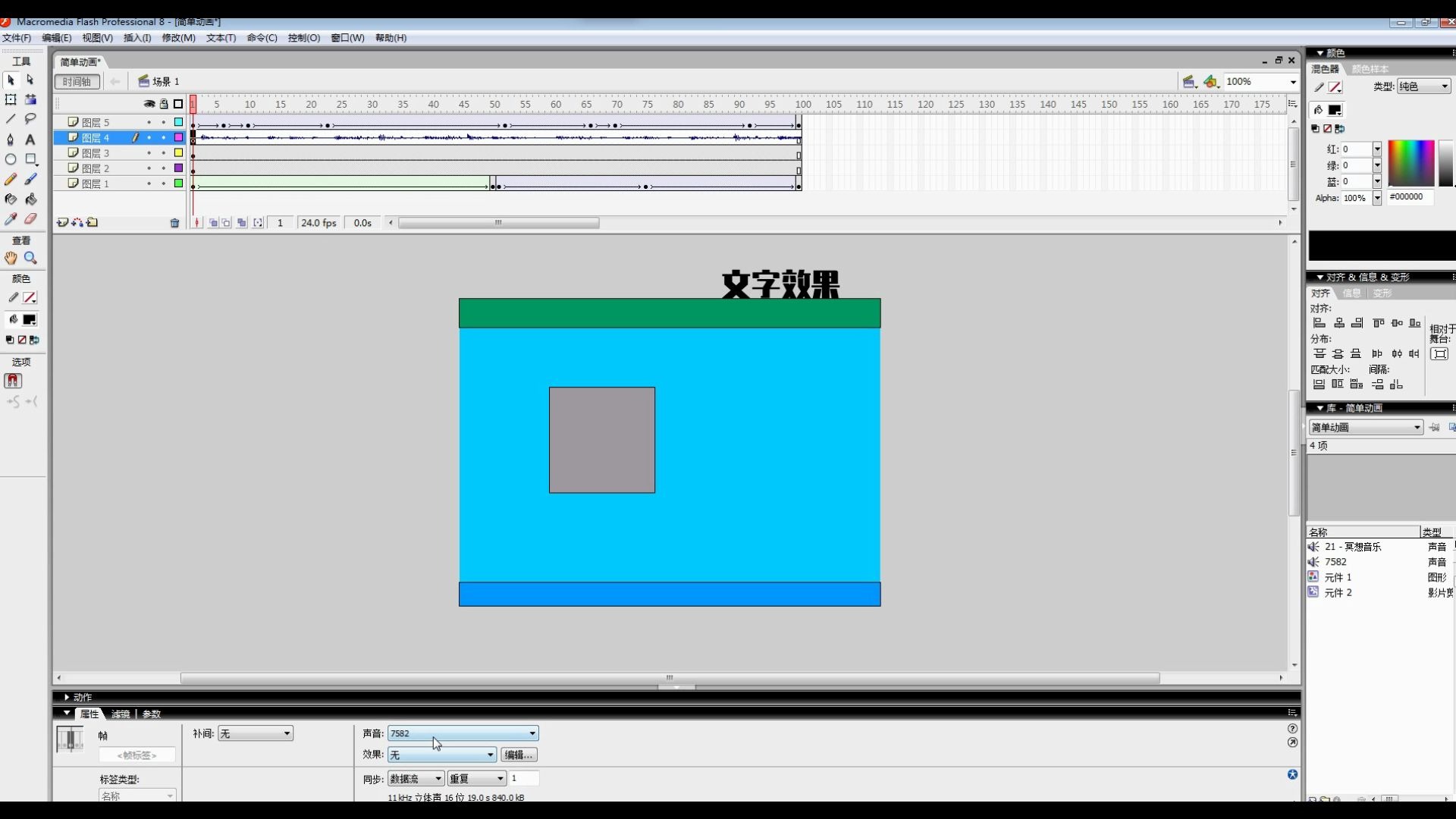Open the 修改(M) menu
1456x819 pixels.
pos(178,38)
